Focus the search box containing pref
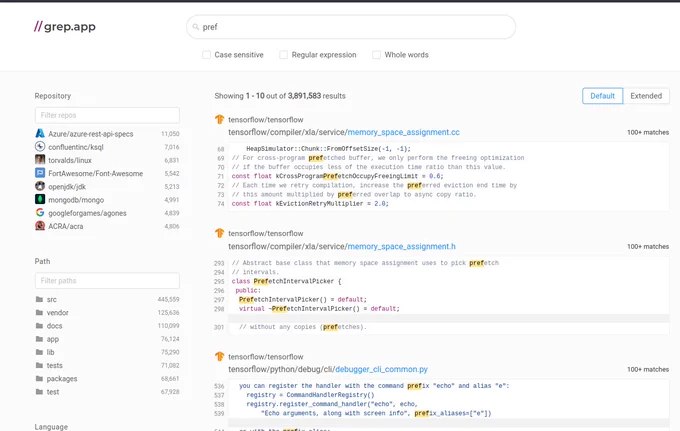 351,27
